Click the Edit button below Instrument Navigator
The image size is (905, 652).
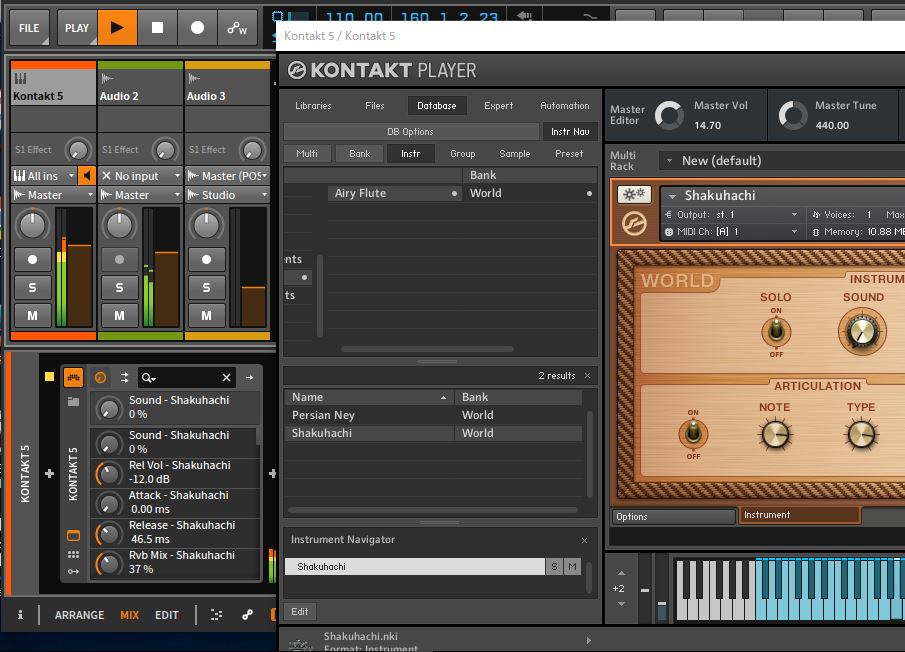[300, 612]
